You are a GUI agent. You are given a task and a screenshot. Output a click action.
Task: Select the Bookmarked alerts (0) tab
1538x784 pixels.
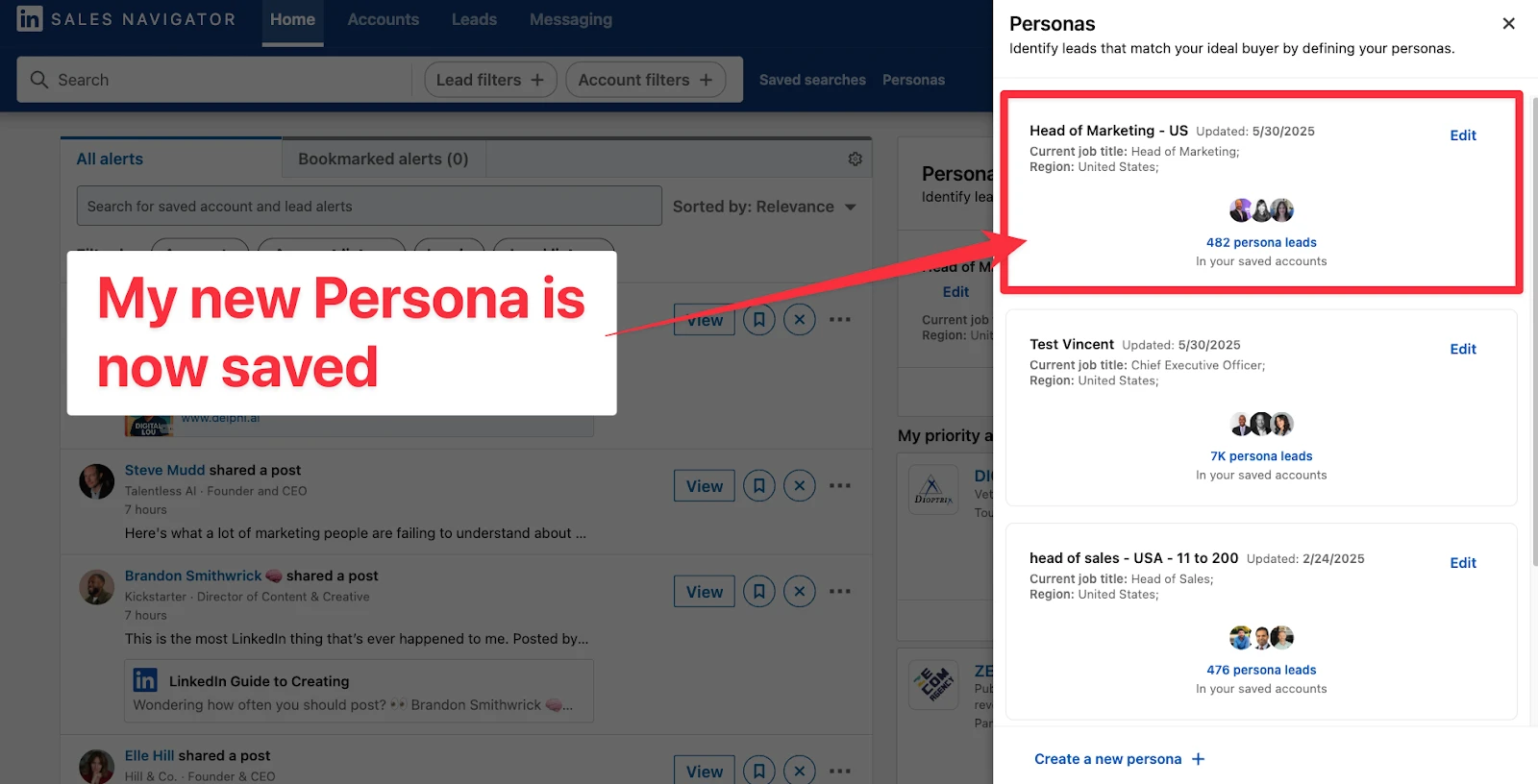coord(383,159)
